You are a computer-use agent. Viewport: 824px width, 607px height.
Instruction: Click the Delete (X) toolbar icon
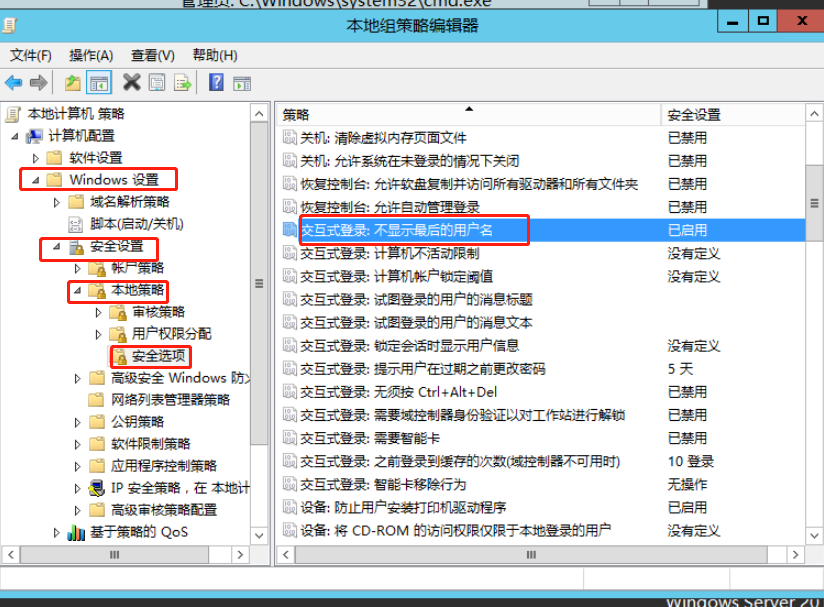(131, 83)
